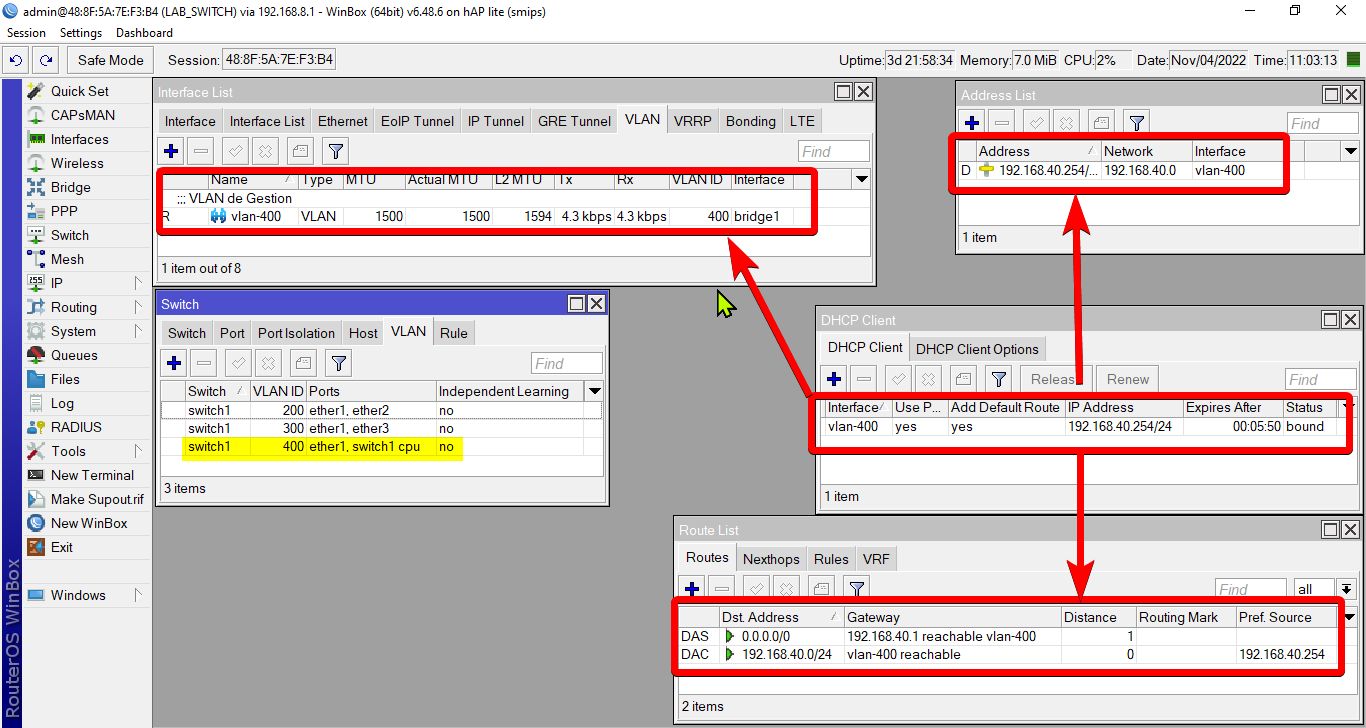Open the Settings menu
Viewport: 1366px width, 728px height.
click(x=80, y=33)
